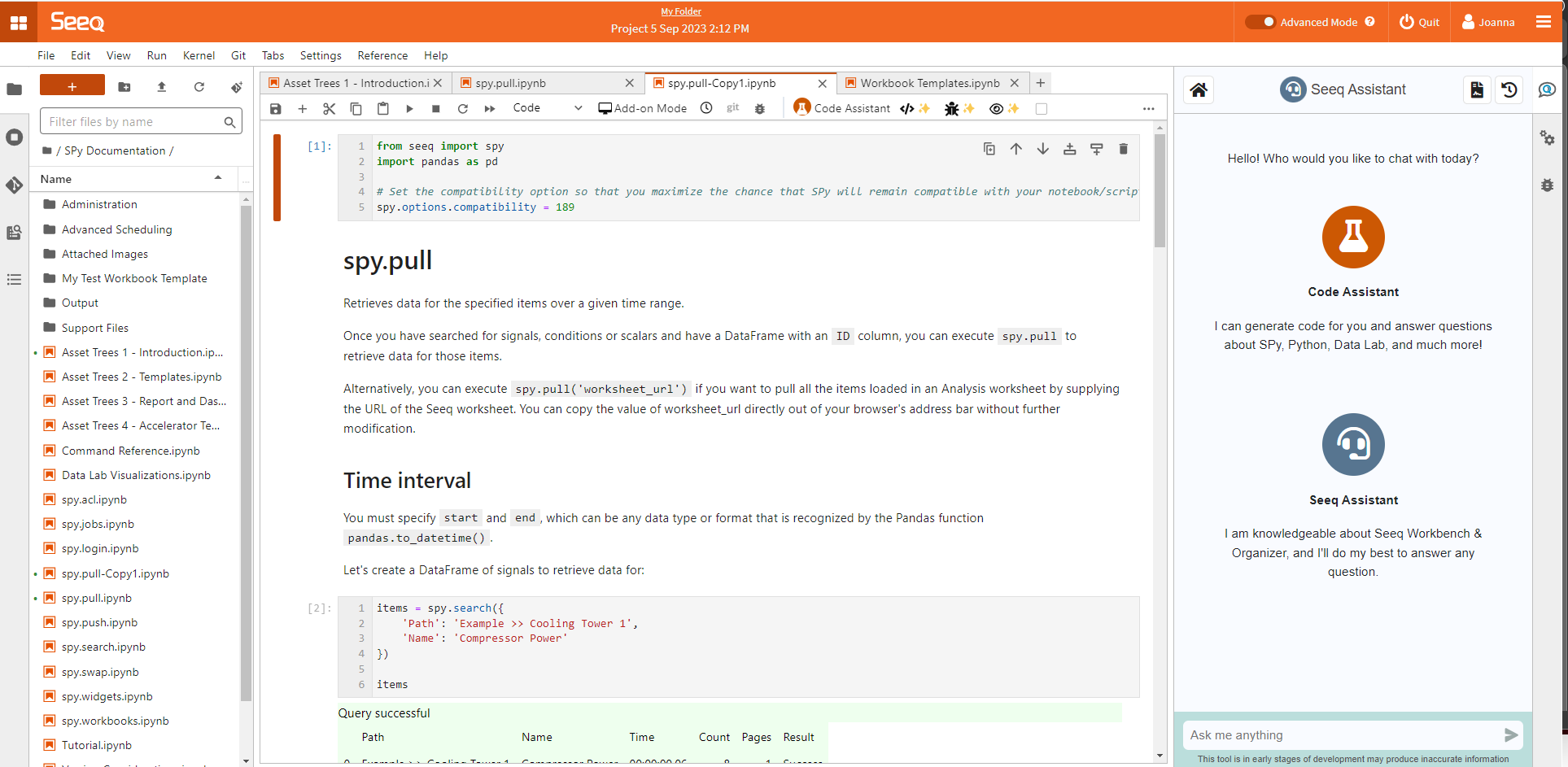Viewport: 1568px width, 767px height.
Task: Upload files using the upload icon
Action: [161, 87]
